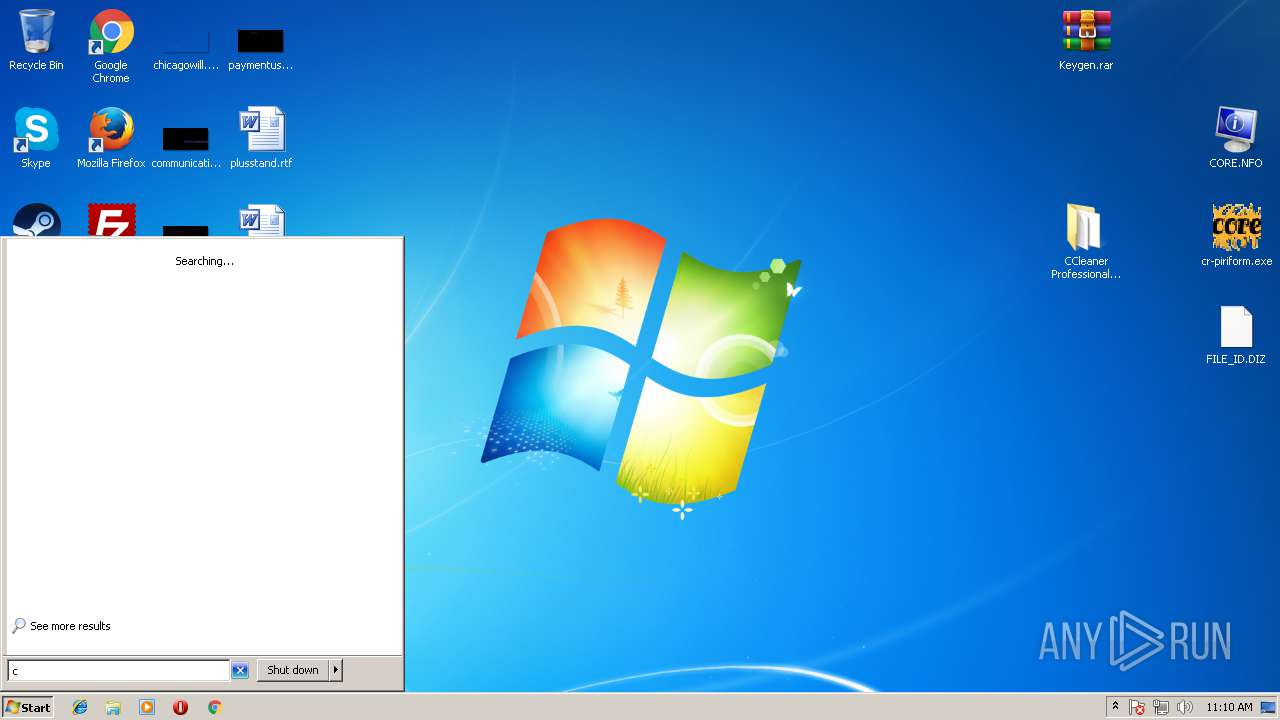The width and height of the screenshot is (1280, 720).
Task: Expand the Shut down options arrow
Action: coord(336,670)
